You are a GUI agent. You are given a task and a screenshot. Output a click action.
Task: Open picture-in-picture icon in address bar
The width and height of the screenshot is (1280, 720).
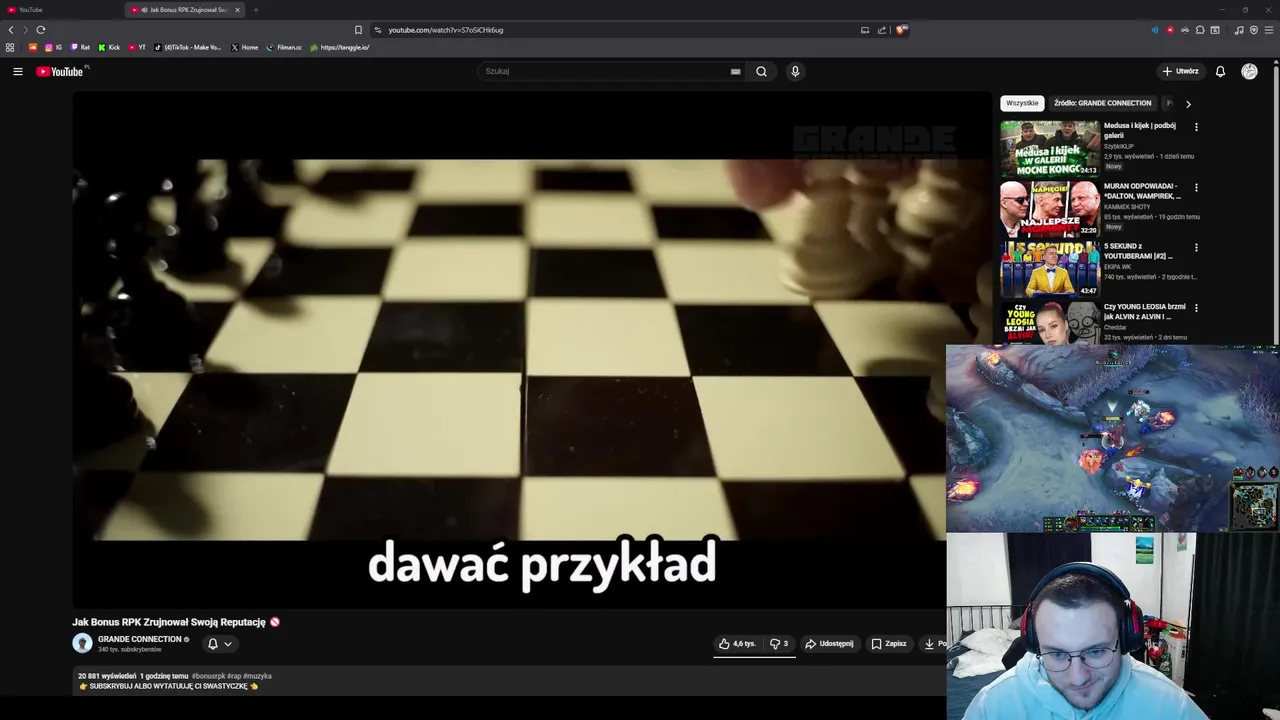tap(865, 30)
